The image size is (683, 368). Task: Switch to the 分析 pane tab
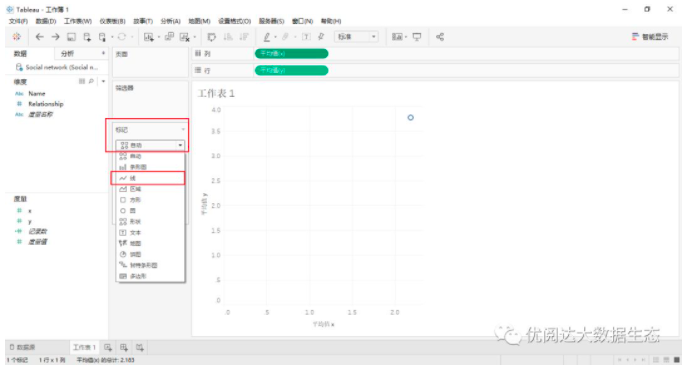(x=68, y=54)
